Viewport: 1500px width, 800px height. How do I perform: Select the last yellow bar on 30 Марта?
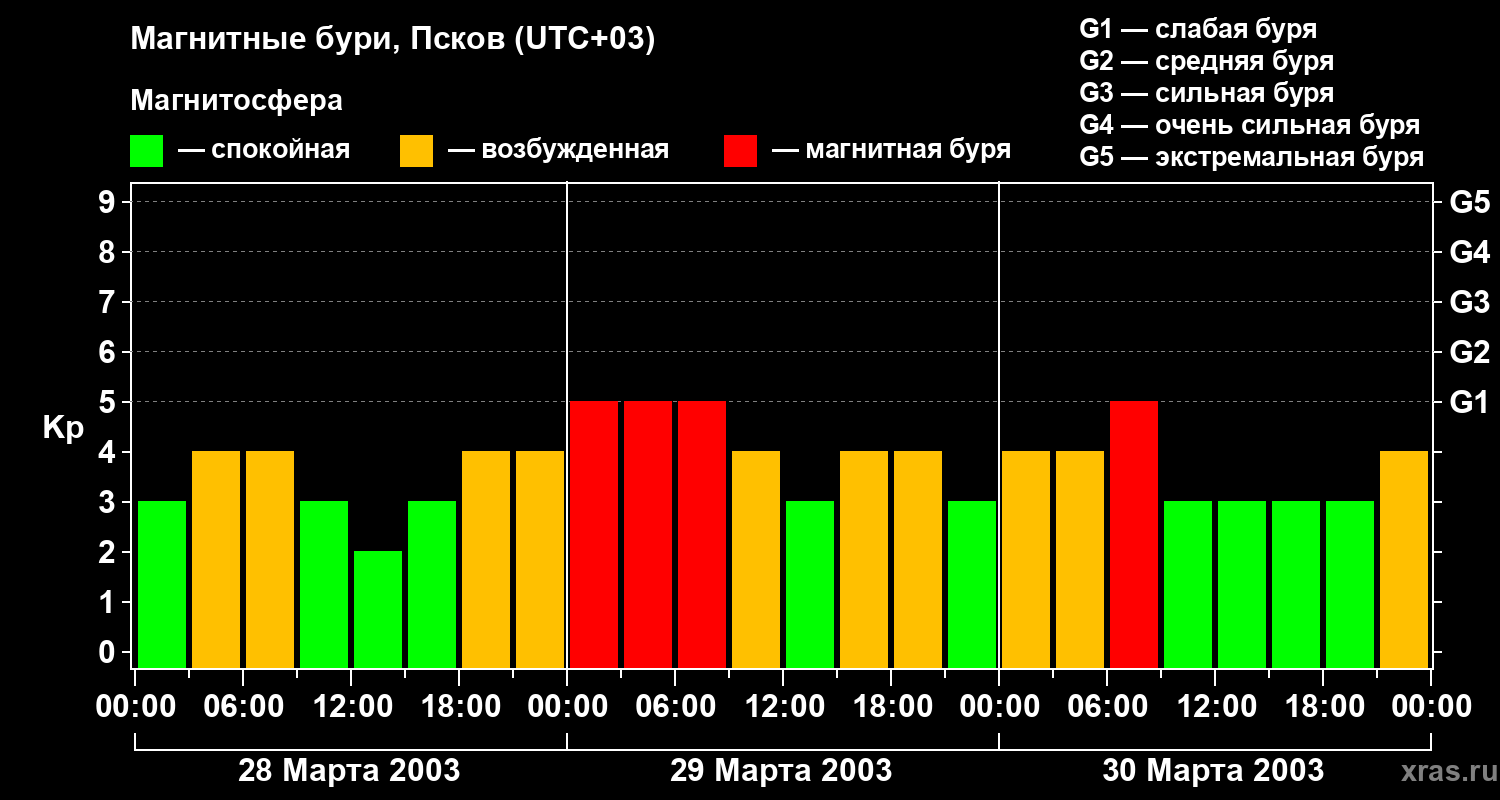[x=1404, y=559]
